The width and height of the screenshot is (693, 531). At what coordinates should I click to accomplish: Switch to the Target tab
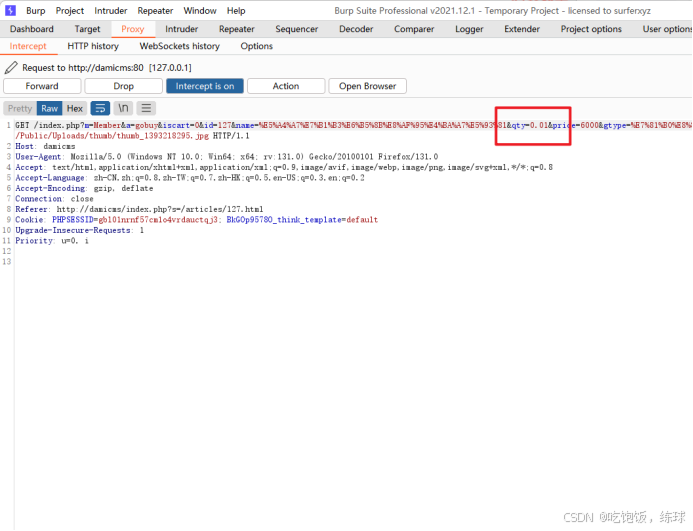(88, 29)
